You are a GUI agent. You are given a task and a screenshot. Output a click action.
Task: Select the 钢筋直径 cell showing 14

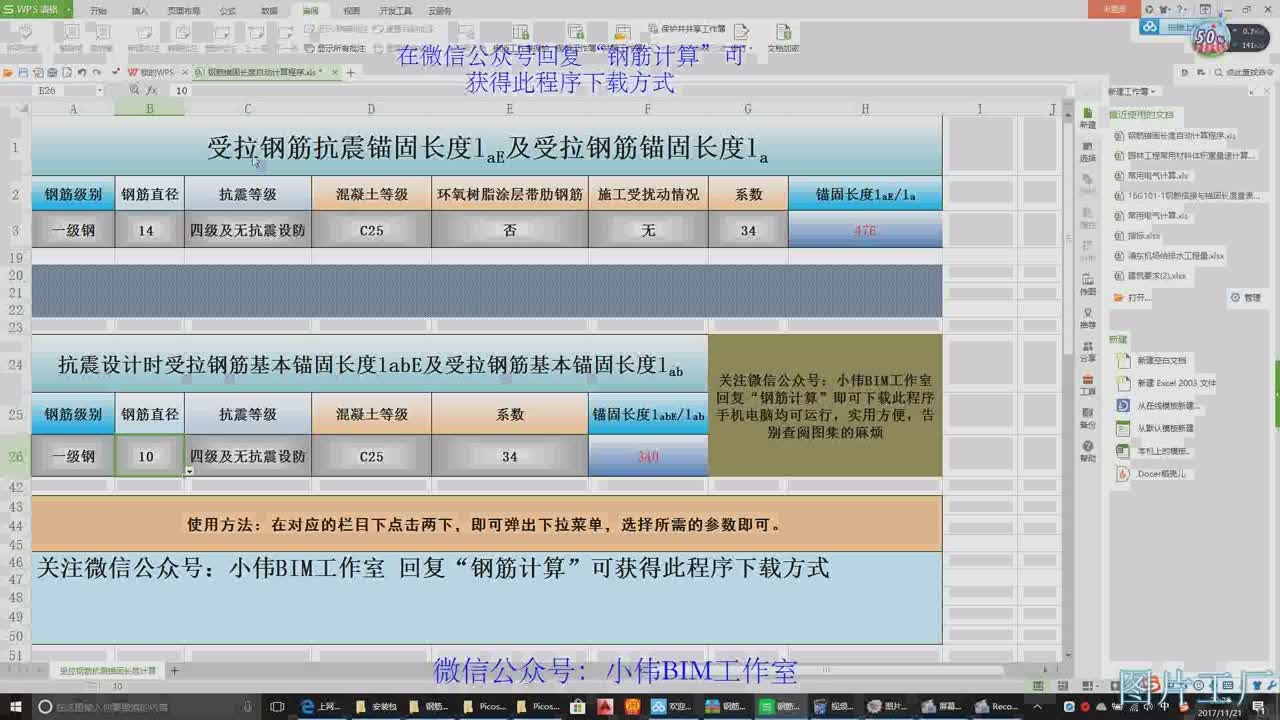coord(149,230)
